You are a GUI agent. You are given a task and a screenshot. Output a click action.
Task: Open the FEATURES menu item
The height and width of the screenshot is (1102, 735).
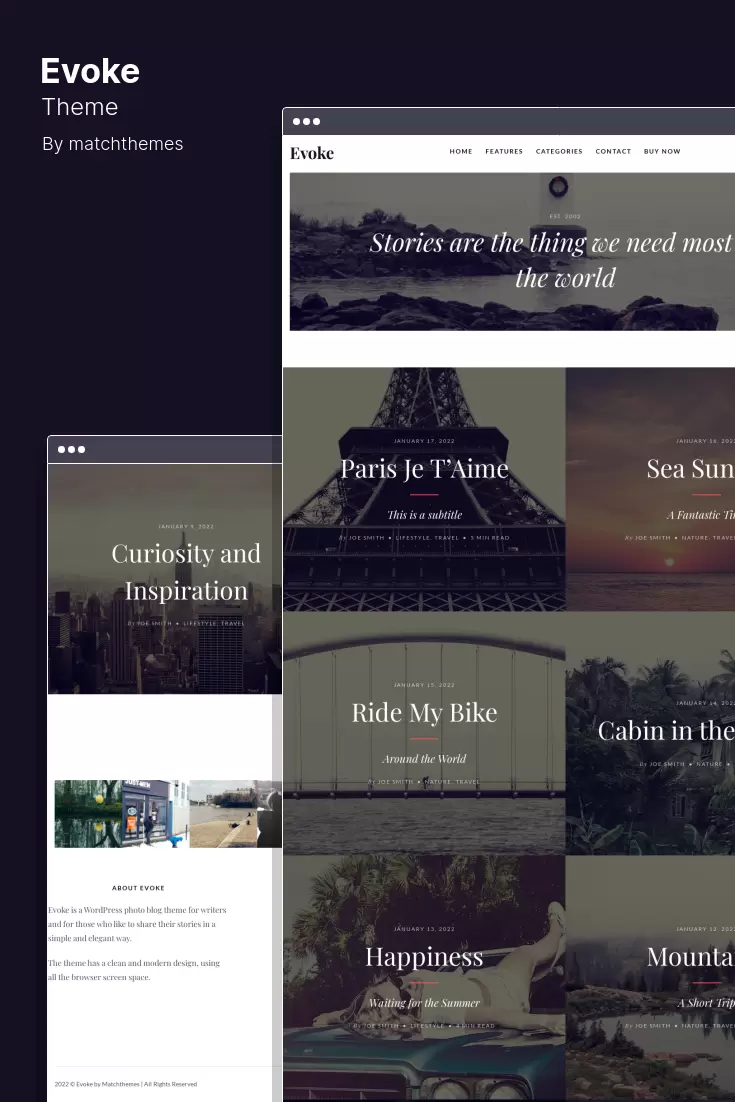point(504,151)
